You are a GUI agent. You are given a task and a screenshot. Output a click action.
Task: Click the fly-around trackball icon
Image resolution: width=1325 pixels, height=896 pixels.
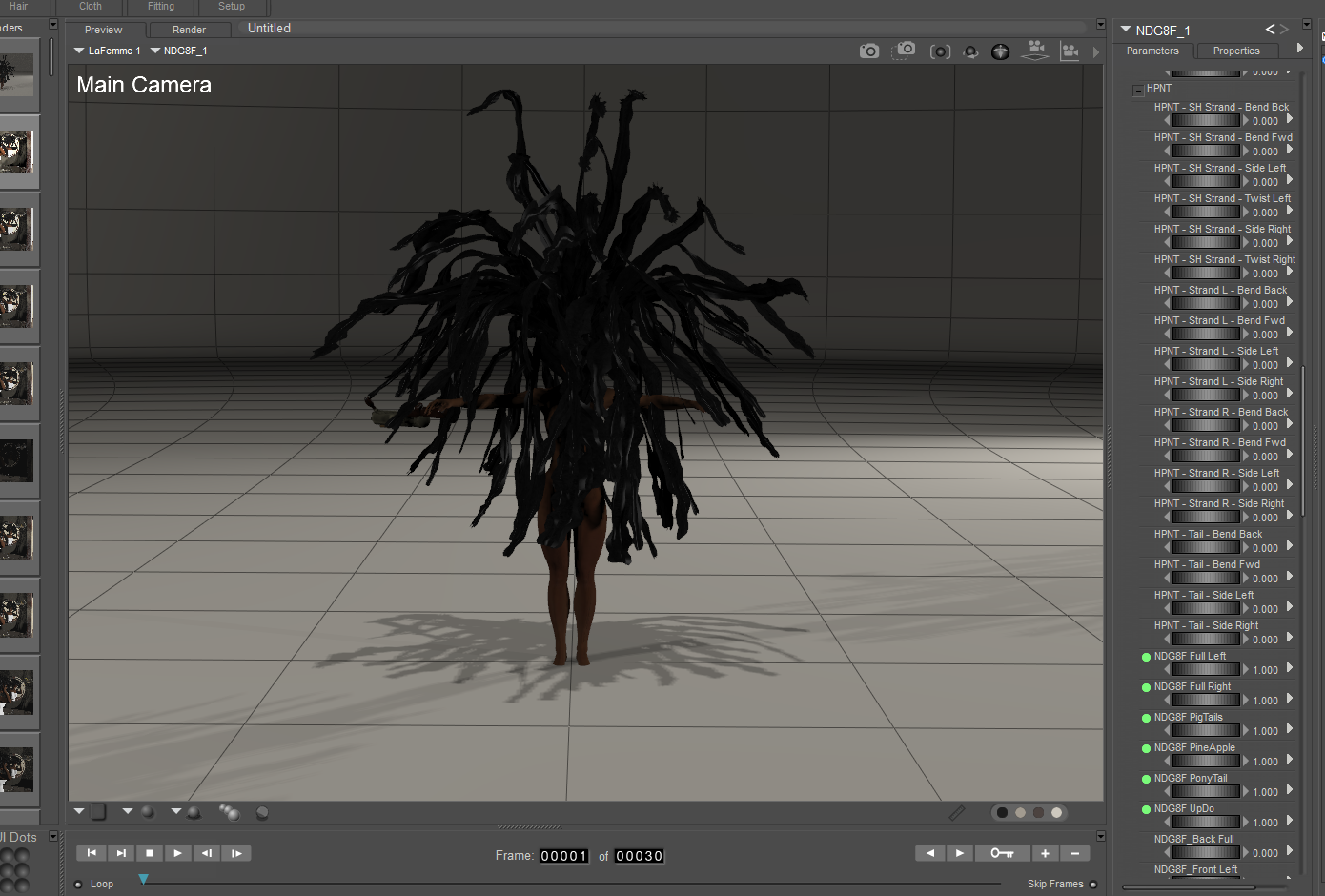point(1000,51)
